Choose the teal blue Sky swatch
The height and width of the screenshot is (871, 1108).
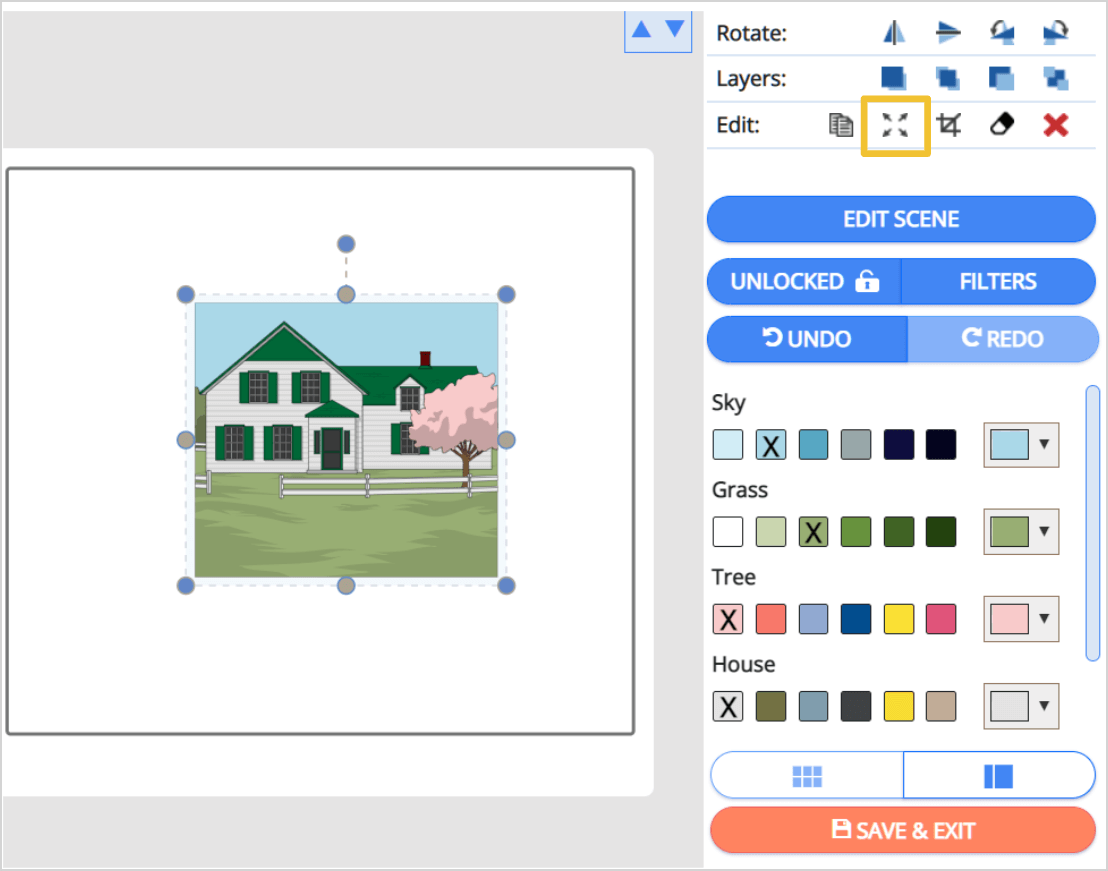tap(813, 444)
